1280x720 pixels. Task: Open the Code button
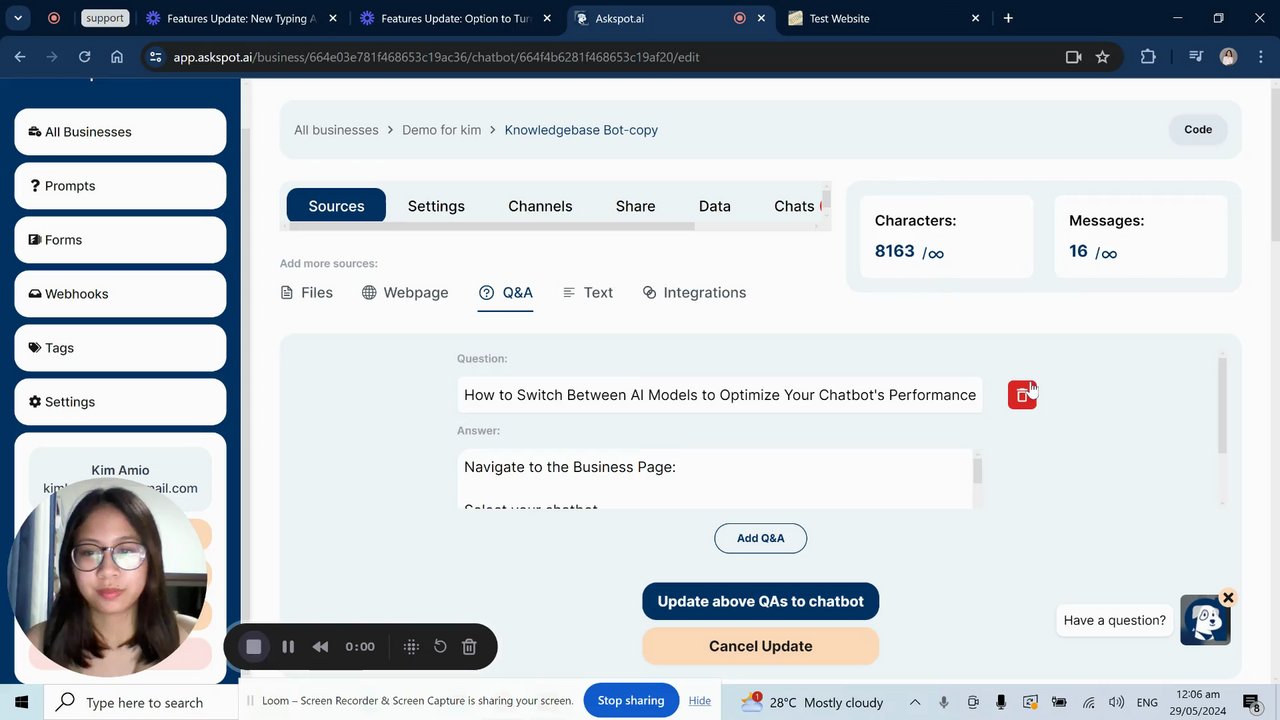click(x=1198, y=129)
